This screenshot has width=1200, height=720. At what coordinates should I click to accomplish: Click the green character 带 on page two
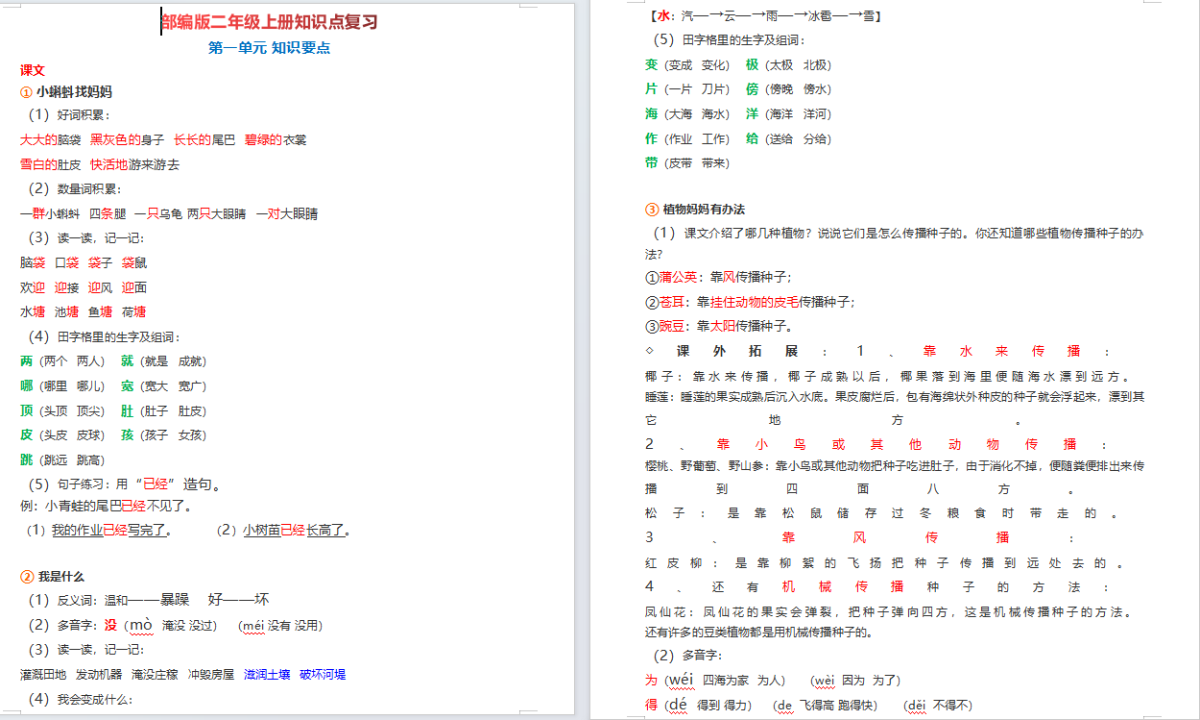pos(652,162)
